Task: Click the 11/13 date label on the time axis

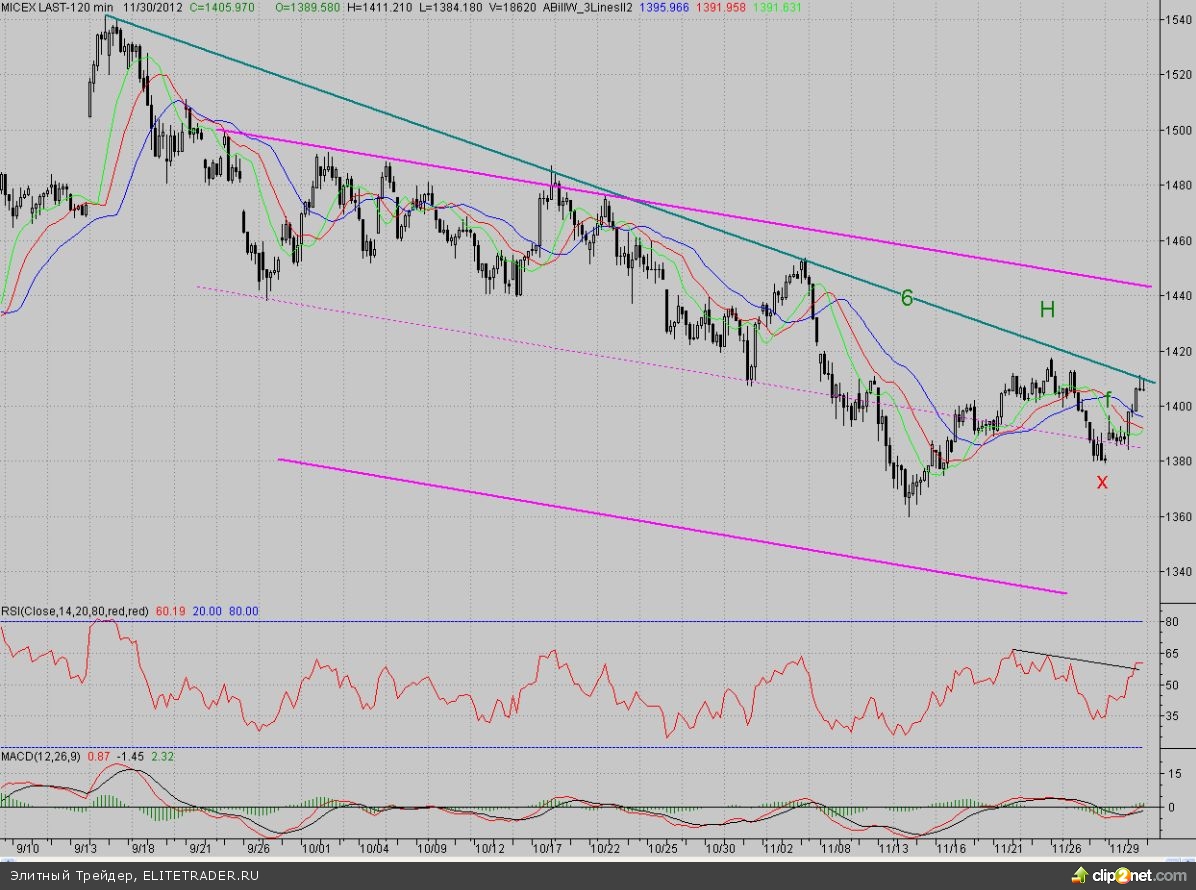Action: pyautogui.click(x=893, y=847)
